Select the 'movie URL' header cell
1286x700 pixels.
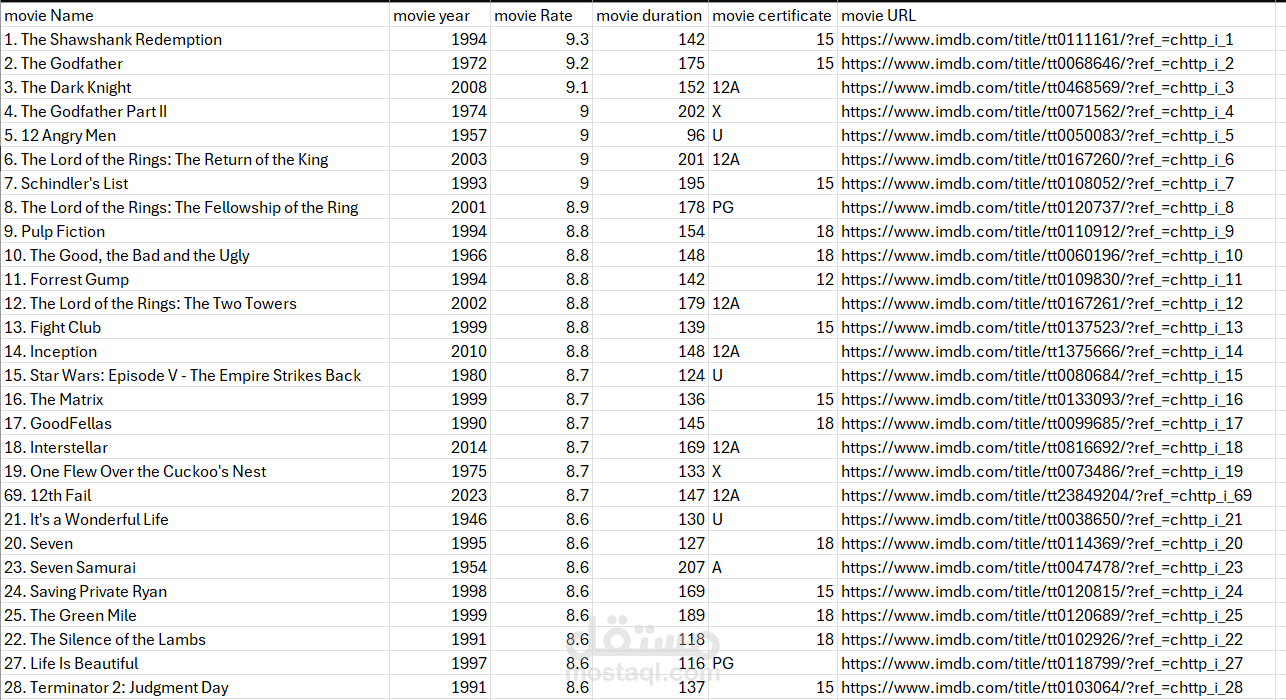coord(1062,15)
